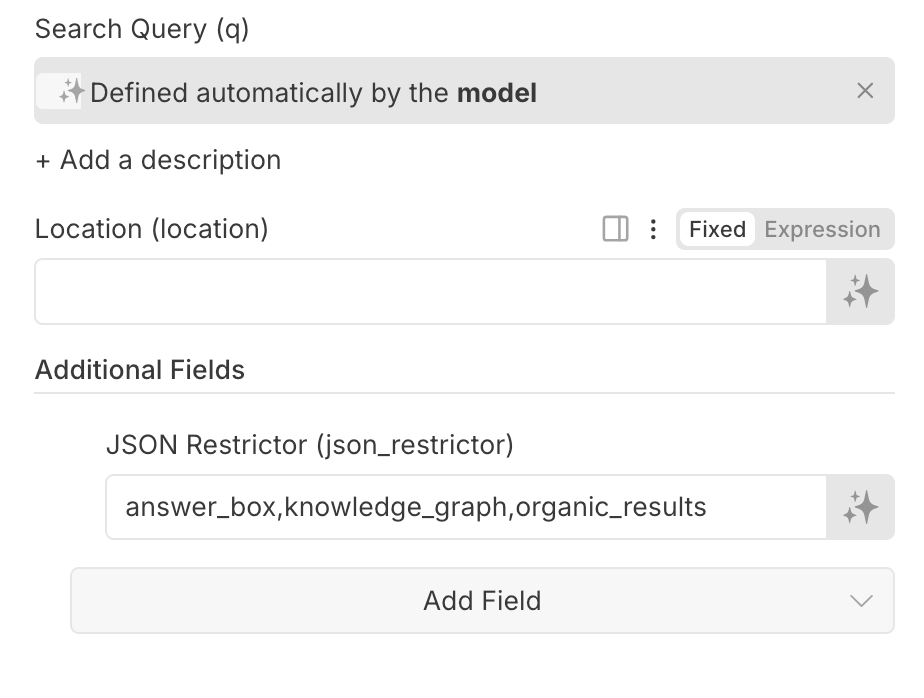Open the side panel icon next to Location
Screen dimensions: 924x698
616,229
